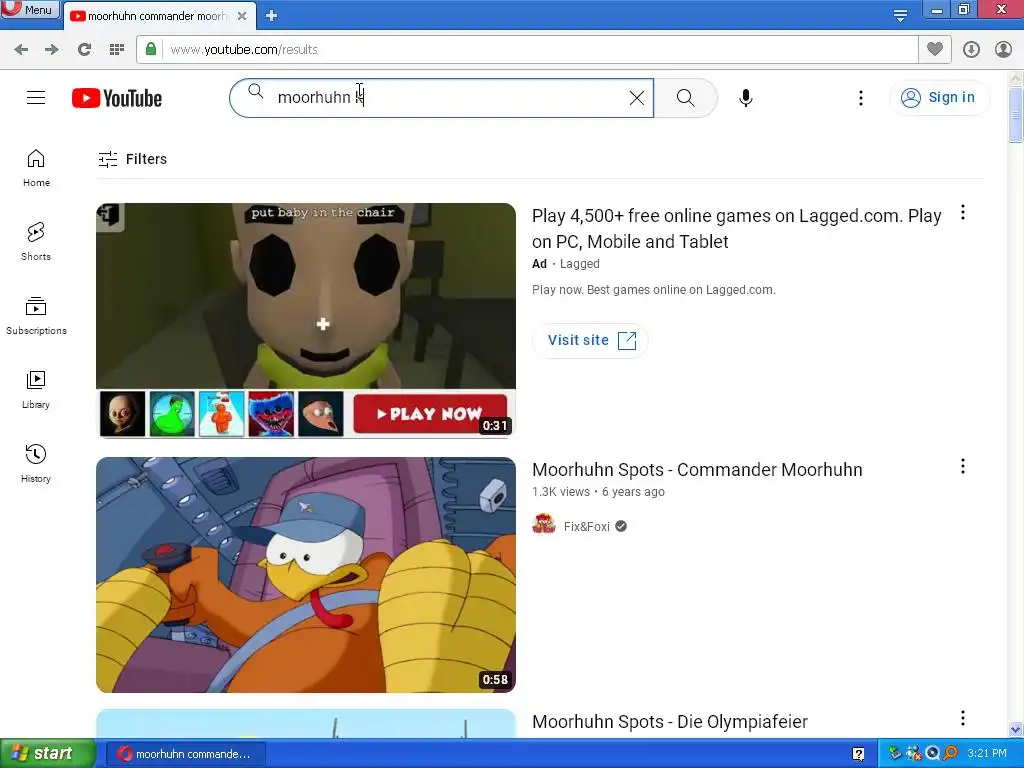The width and height of the screenshot is (1024, 768).
Task: Open Moorhuhn Spots - Commander Moorhuhn title
Action: [697, 470]
